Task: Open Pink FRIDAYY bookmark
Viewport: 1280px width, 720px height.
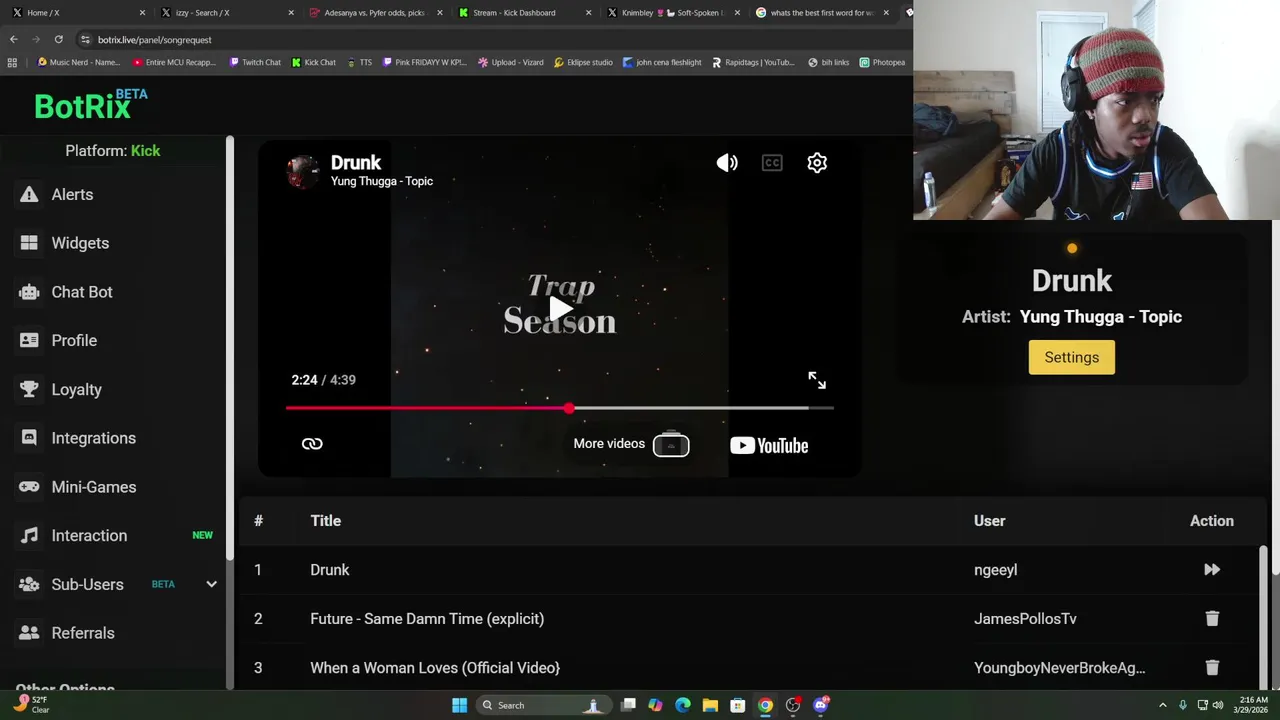Action: coord(425,62)
